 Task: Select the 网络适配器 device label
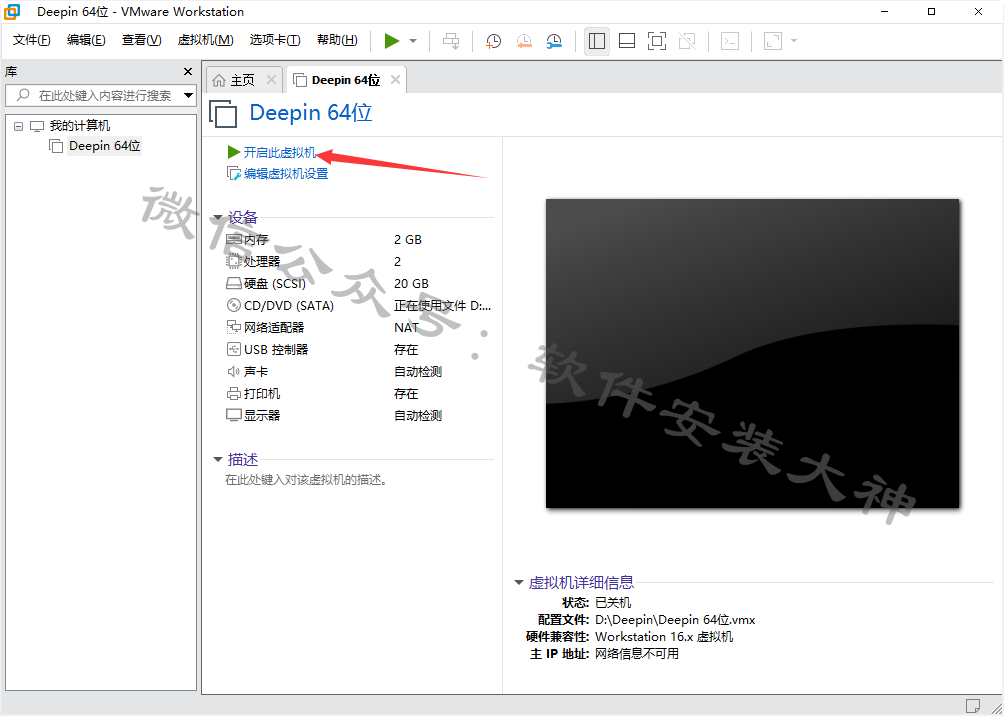click(x=274, y=327)
